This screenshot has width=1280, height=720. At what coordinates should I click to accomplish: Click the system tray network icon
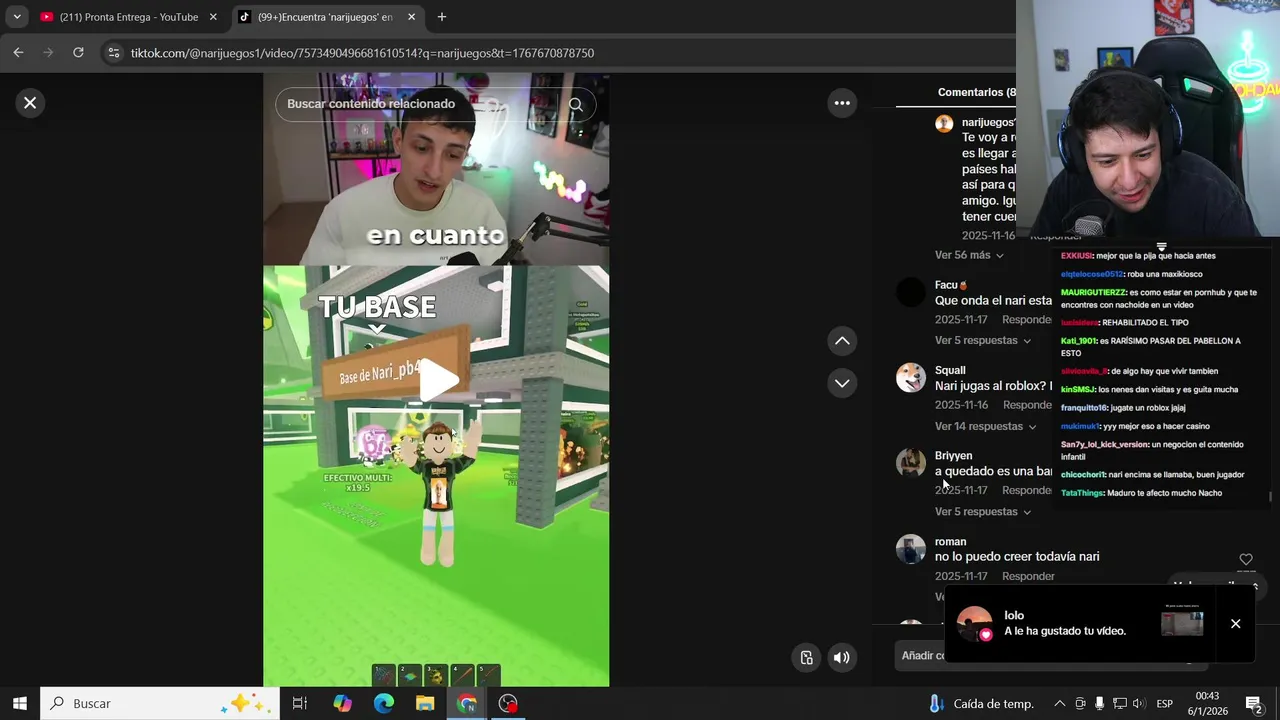[1119, 703]
